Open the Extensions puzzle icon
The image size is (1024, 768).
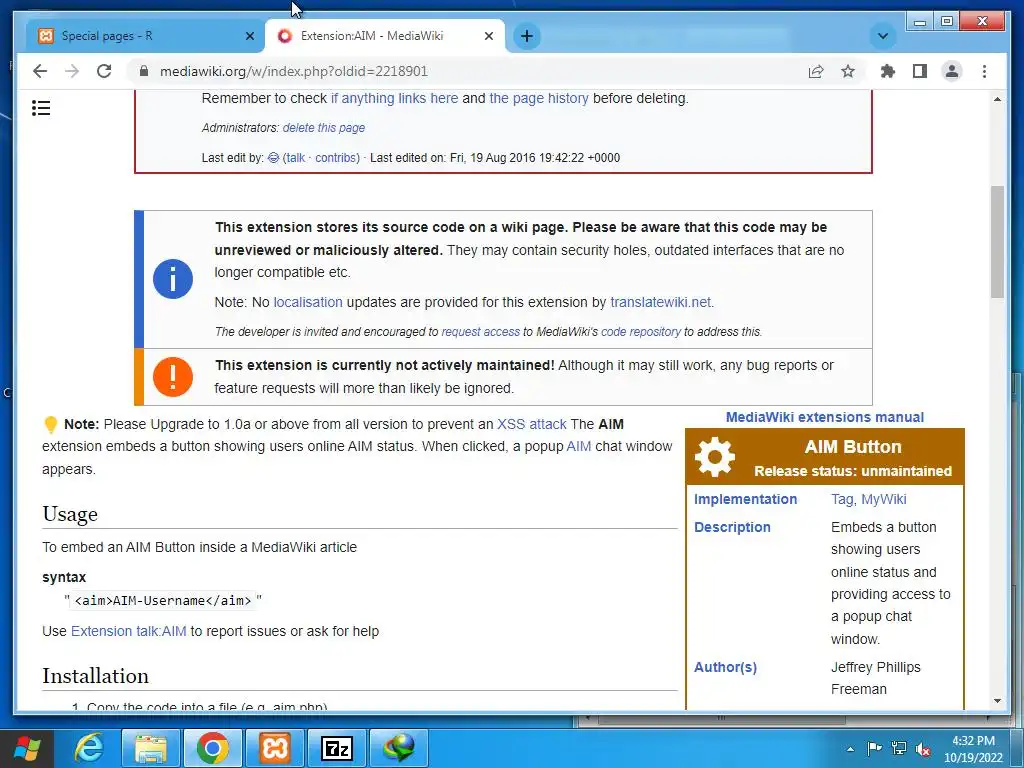point(888,71)
